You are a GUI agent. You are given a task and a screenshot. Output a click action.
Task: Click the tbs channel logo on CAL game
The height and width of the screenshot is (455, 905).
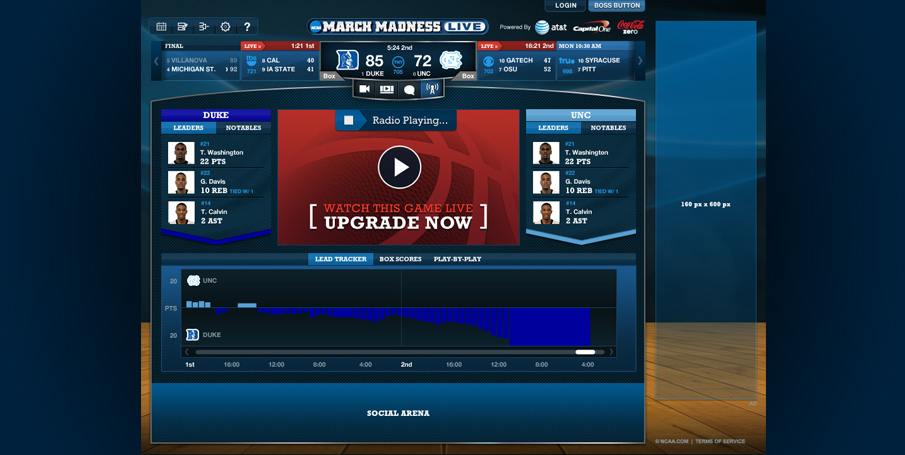pyautogui.click(x=252, y=60)
